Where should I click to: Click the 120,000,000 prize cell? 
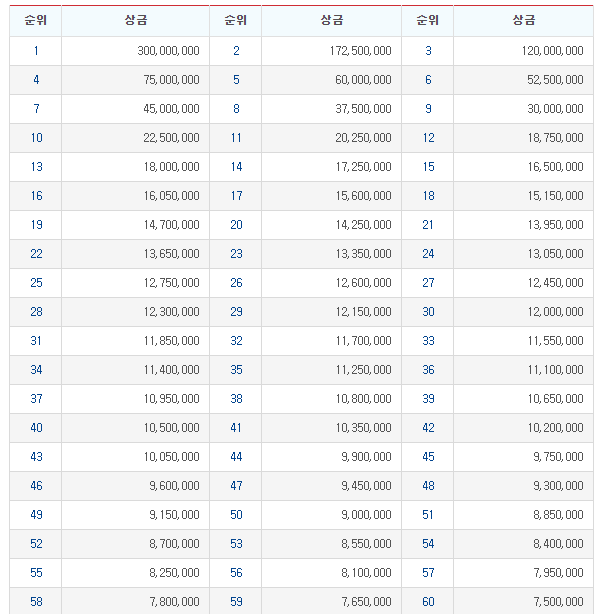pyautogui.click(x=552, y=51)
